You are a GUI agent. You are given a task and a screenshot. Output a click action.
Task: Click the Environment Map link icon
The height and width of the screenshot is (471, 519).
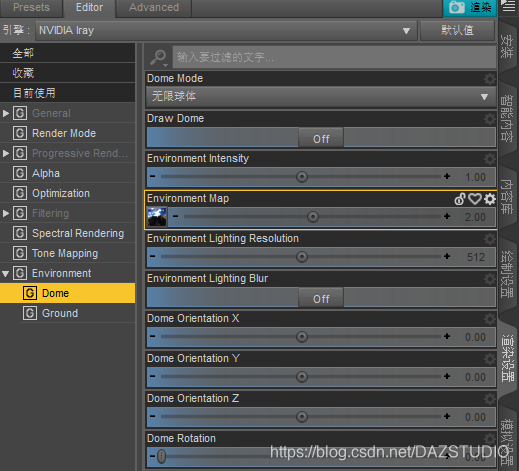(460, 199)
